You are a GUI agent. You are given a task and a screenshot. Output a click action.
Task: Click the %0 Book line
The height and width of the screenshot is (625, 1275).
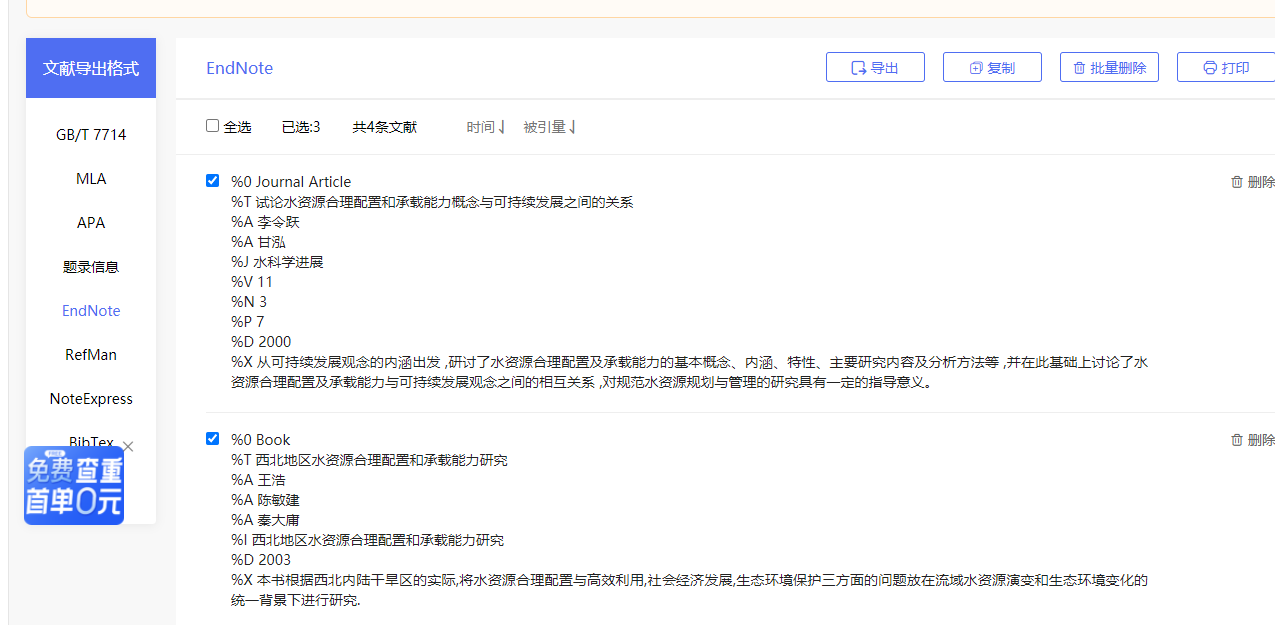point(260,440)
